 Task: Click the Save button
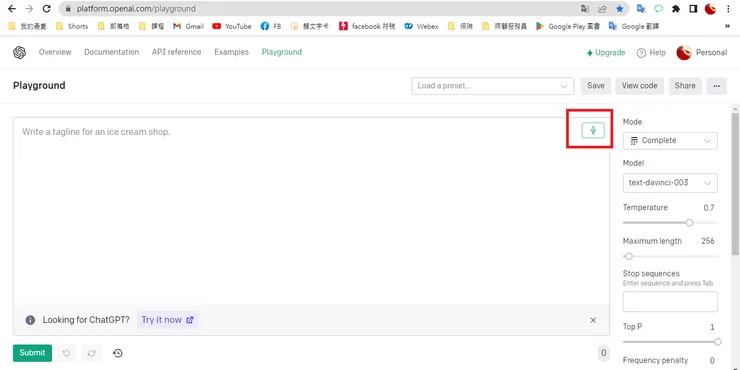coord(596,86)
